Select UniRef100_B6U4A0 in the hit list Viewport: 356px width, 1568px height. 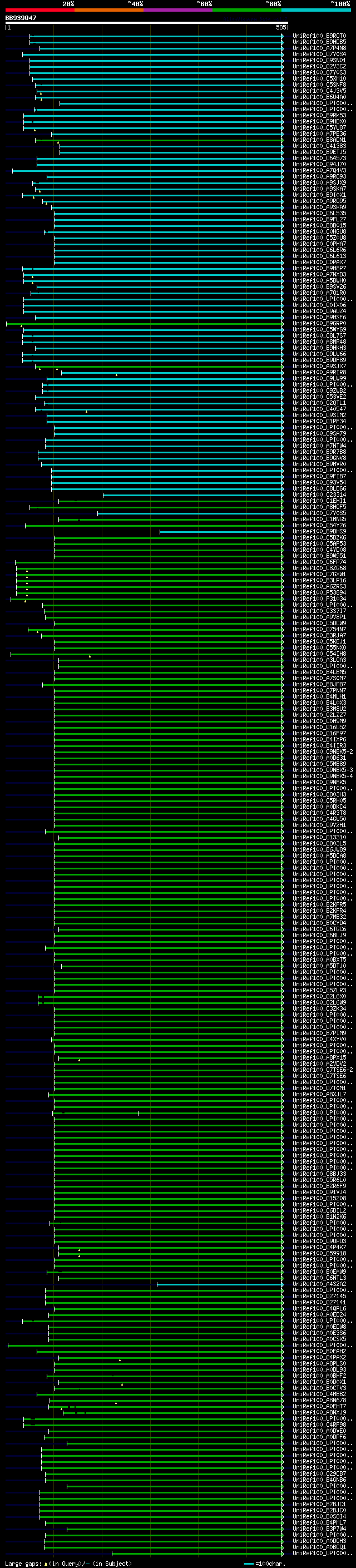point(319,97)
